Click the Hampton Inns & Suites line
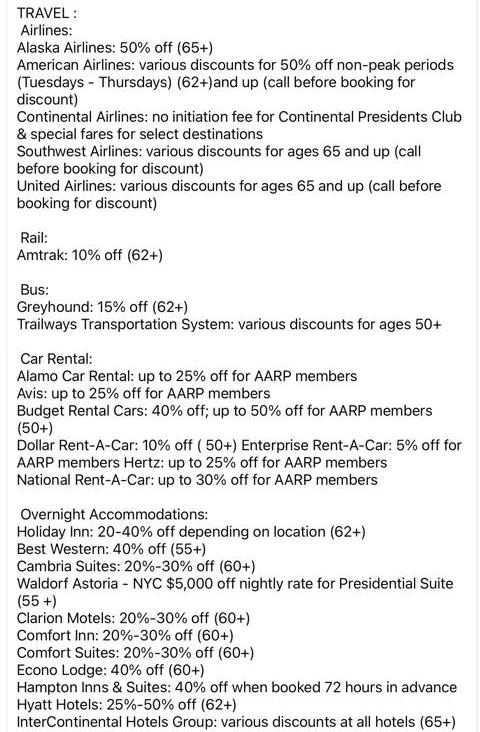Image resolution: width=480 pixels, height=732 pixels. point(237,687)
